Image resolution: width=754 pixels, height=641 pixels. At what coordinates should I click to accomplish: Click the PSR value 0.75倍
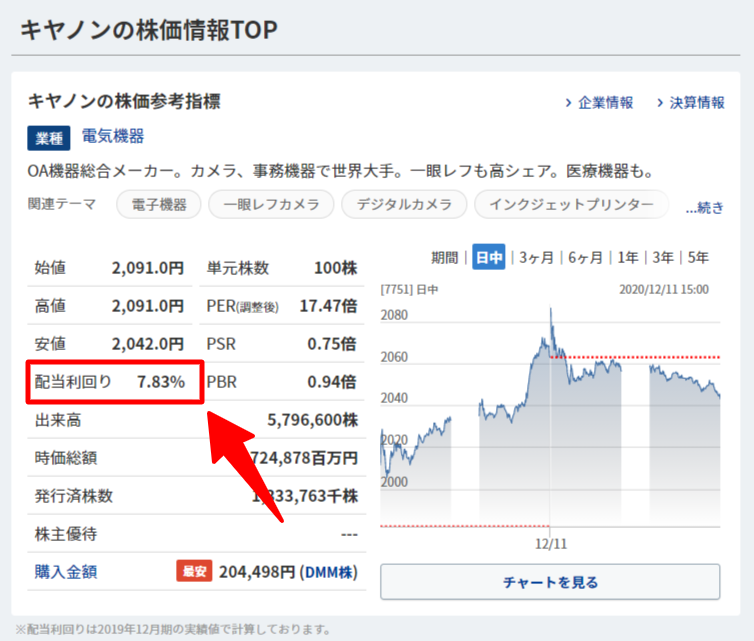[332, 344]
